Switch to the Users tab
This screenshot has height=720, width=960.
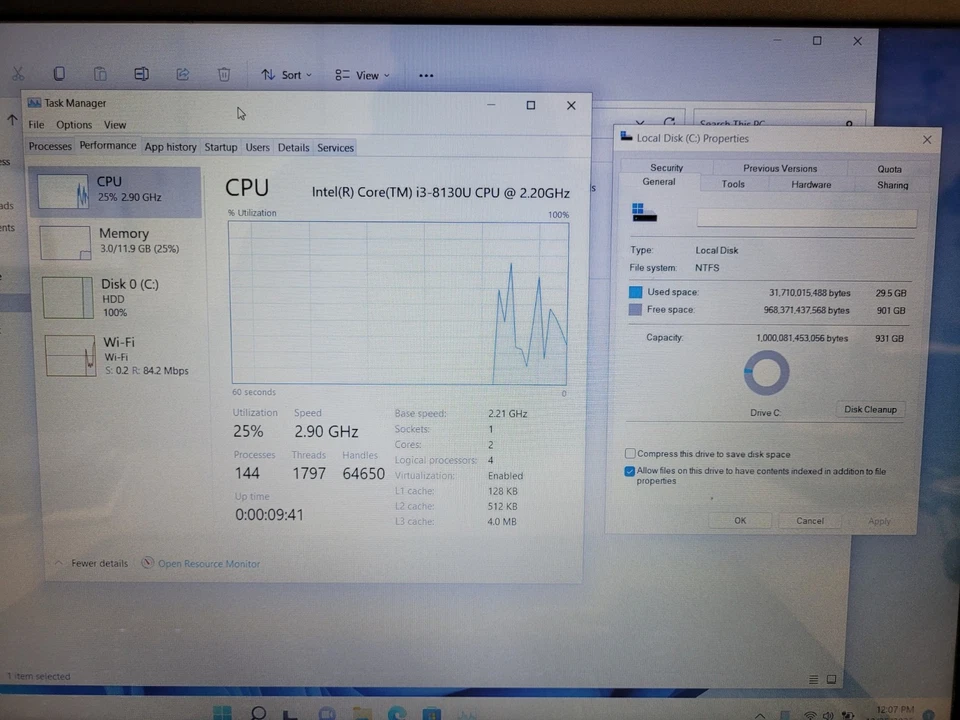coord(257,148)
